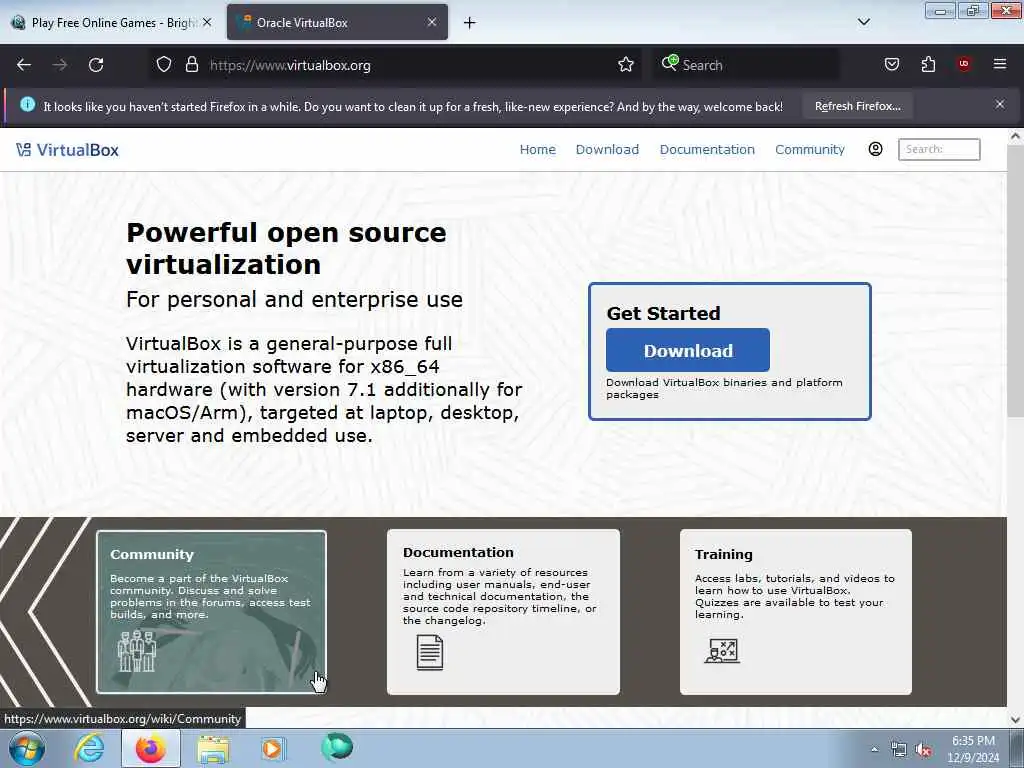Open the Documentation card heading
Viewport: 1024px width, 768px height.
pyautogui.click(x=458, y=552)
